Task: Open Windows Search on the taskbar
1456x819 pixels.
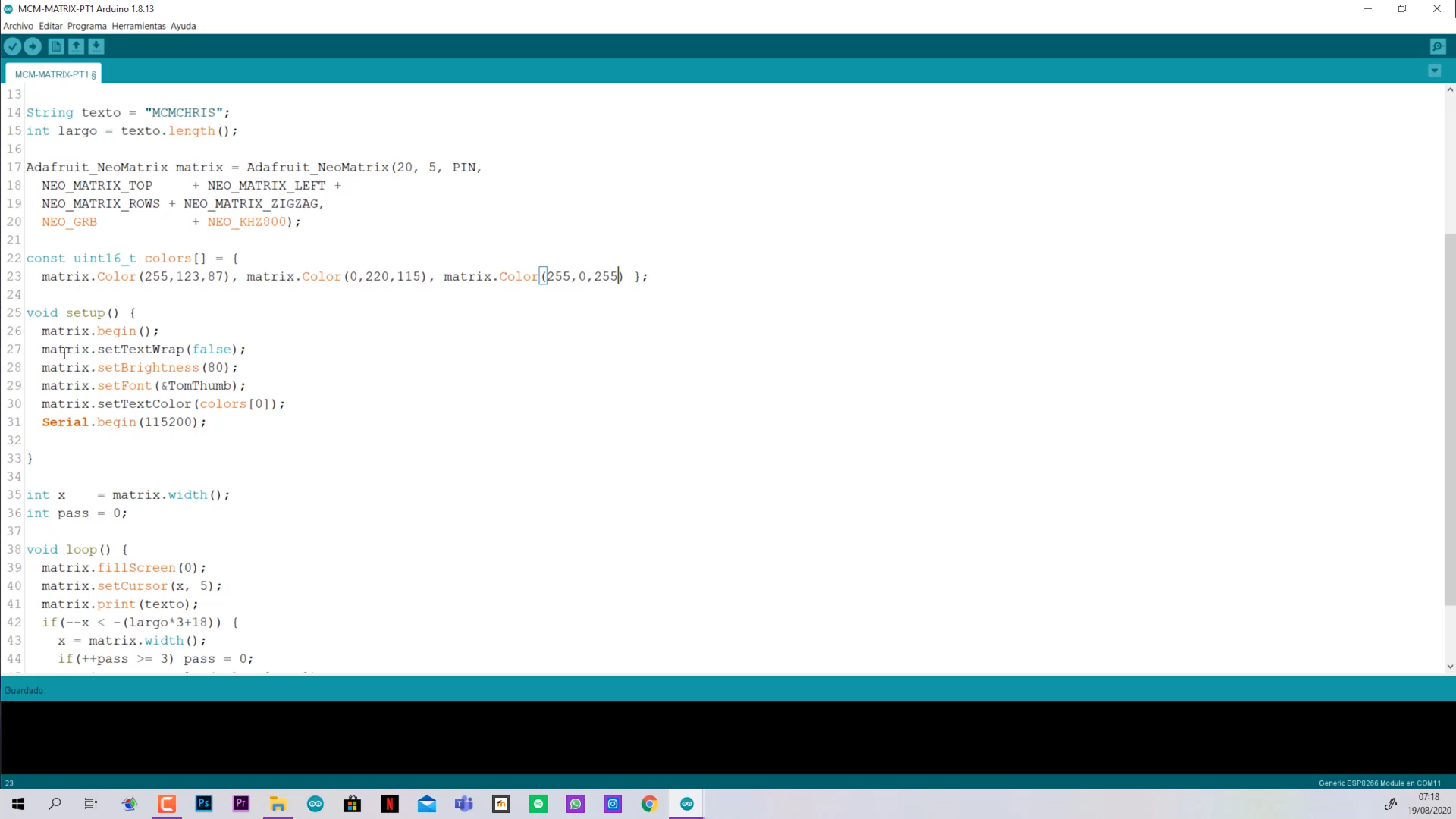Action: point(55,804)
